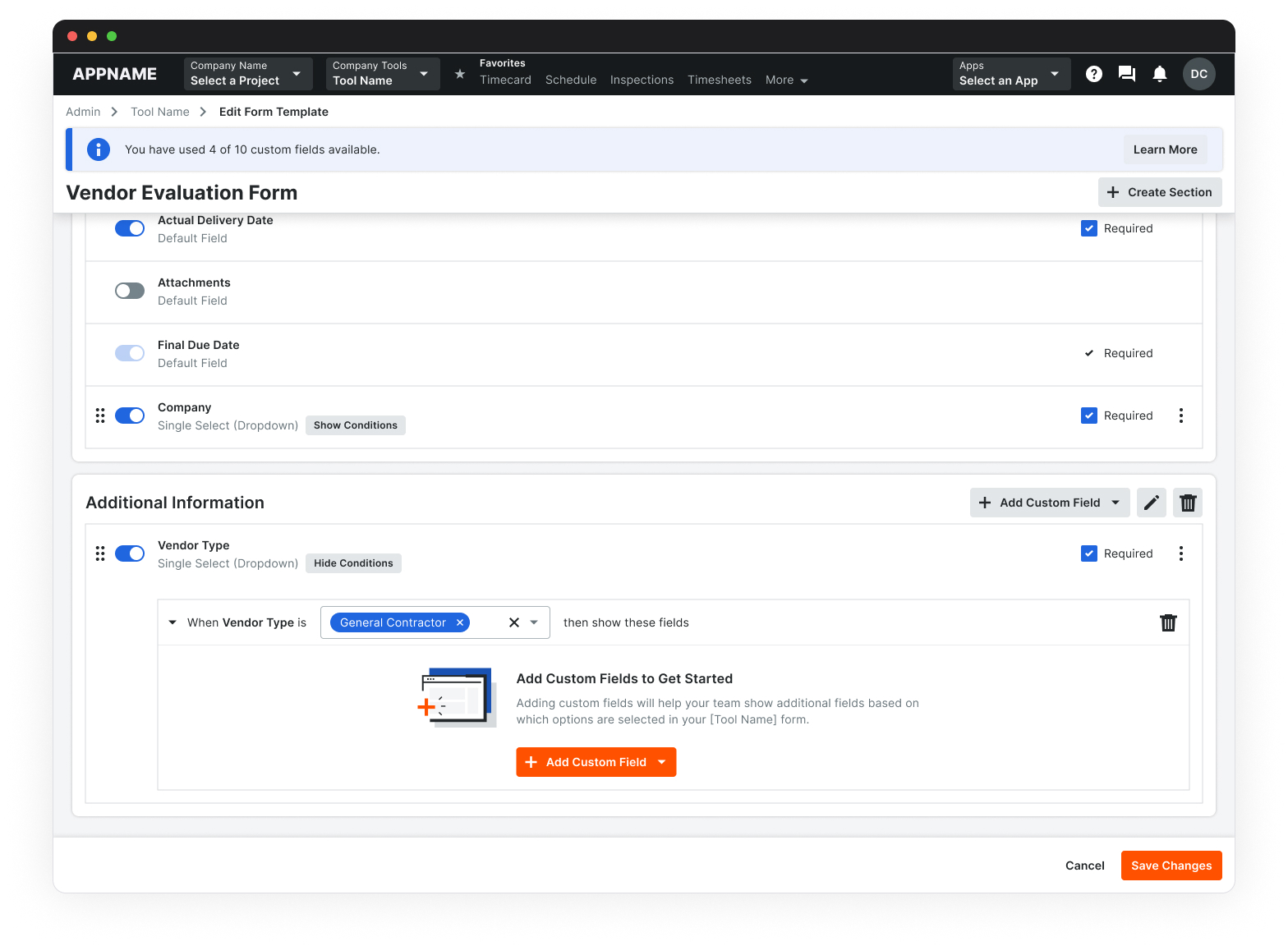1288x946 pixels.
Task: Click the Learn More button
Action: click(x=1165, y=149)
